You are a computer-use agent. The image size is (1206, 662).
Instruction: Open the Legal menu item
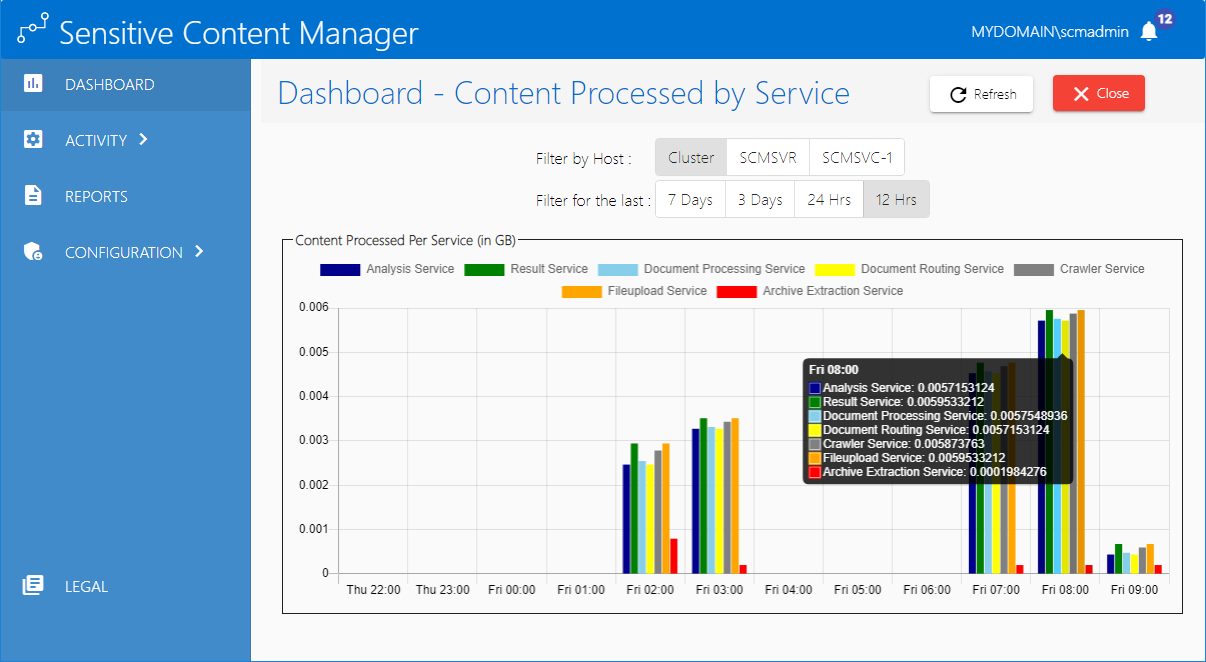tap(86, 586)
